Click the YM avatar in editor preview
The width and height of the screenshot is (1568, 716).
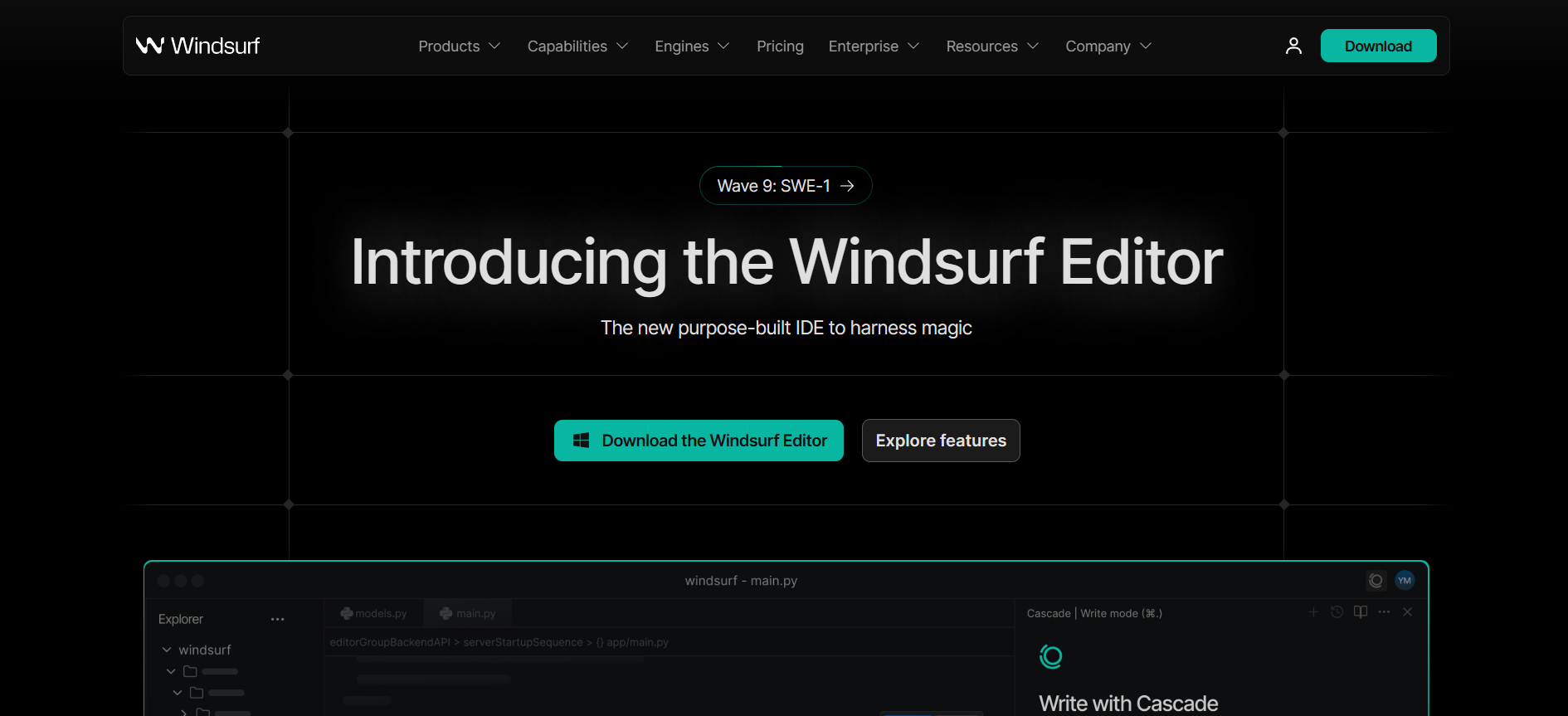1405,581
